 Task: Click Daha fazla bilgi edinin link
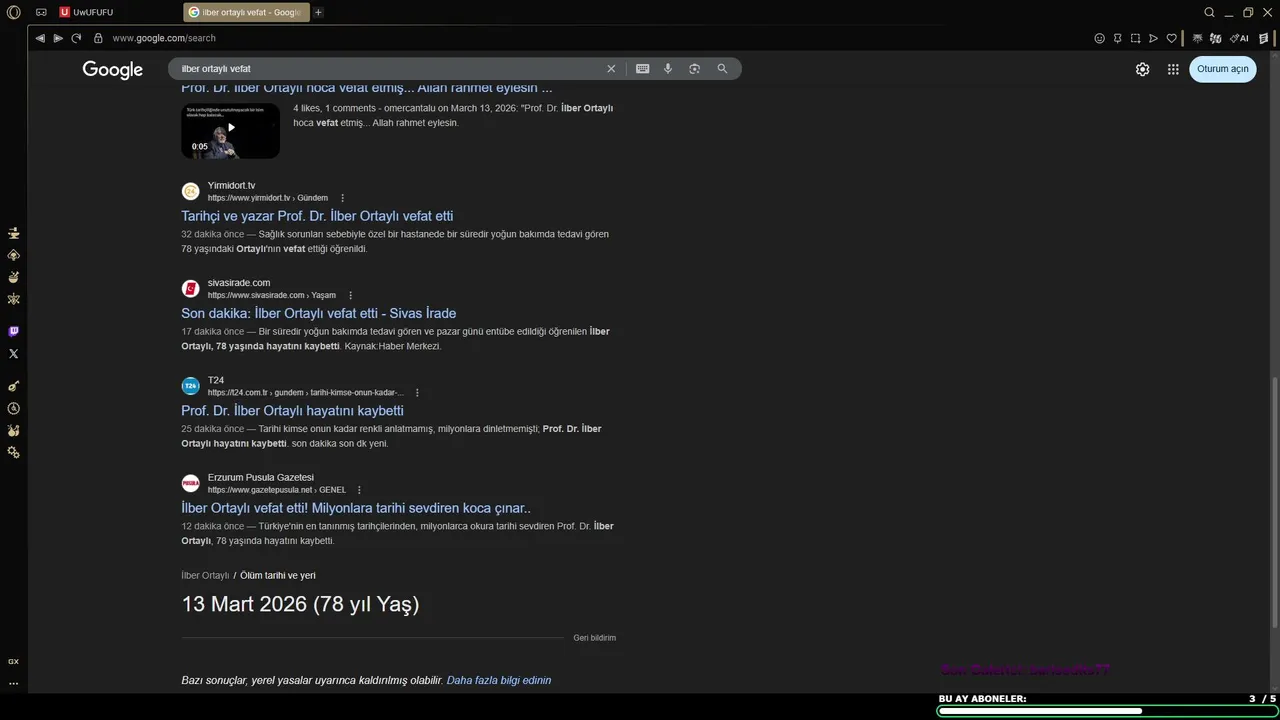pos(498,680)
